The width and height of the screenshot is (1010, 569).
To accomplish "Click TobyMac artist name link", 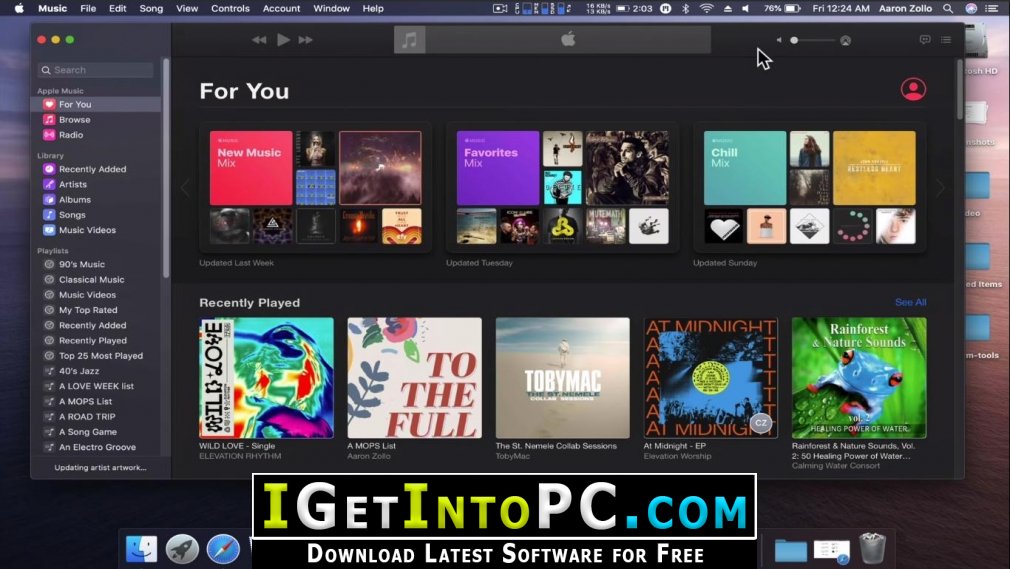I will [x=513, y=456].
